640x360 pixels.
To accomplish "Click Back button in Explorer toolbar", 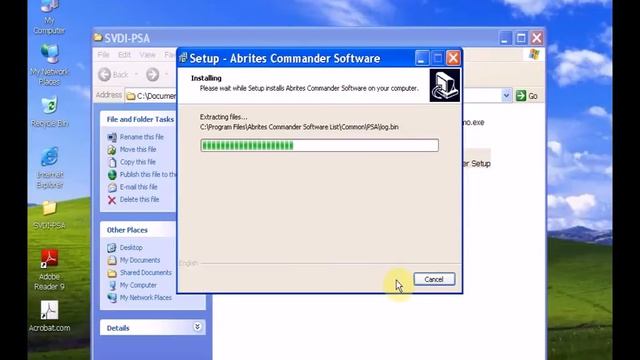I will click(x=114, y=74).
